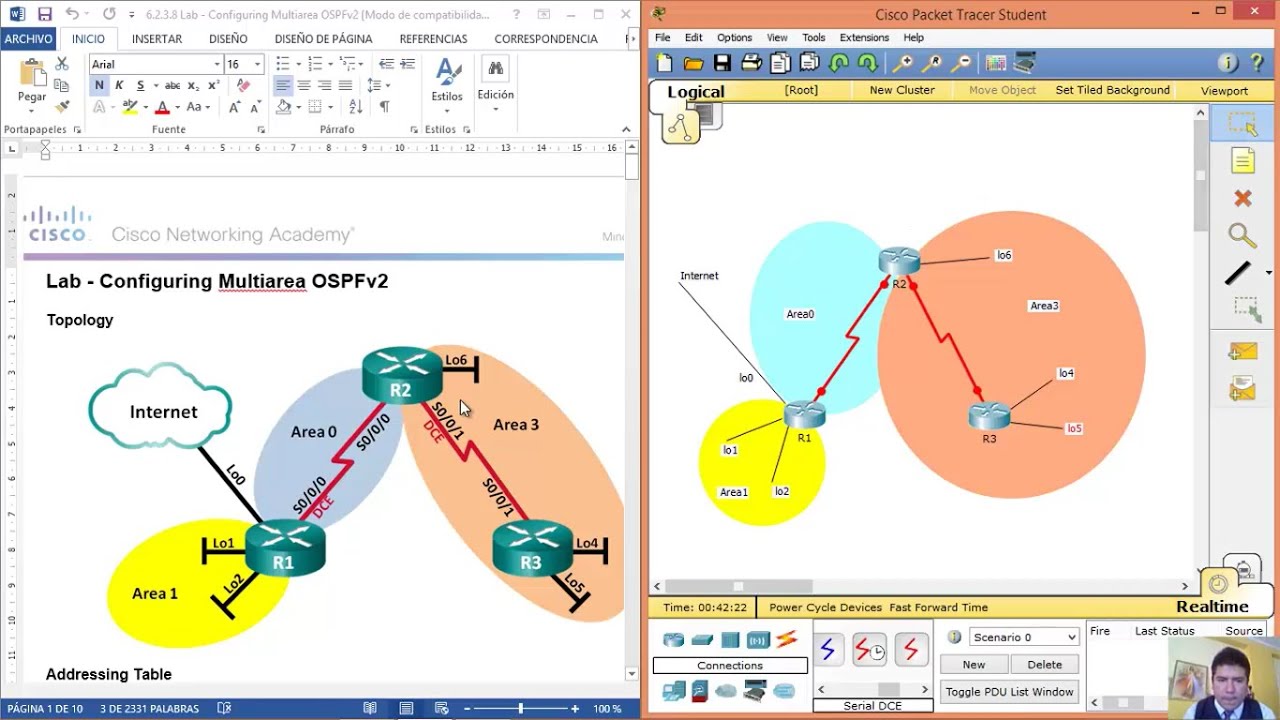Click the Zoom Out magnifier in Packet Tracer
This screenshot has height=720, width=1280.
coord(961,63)
